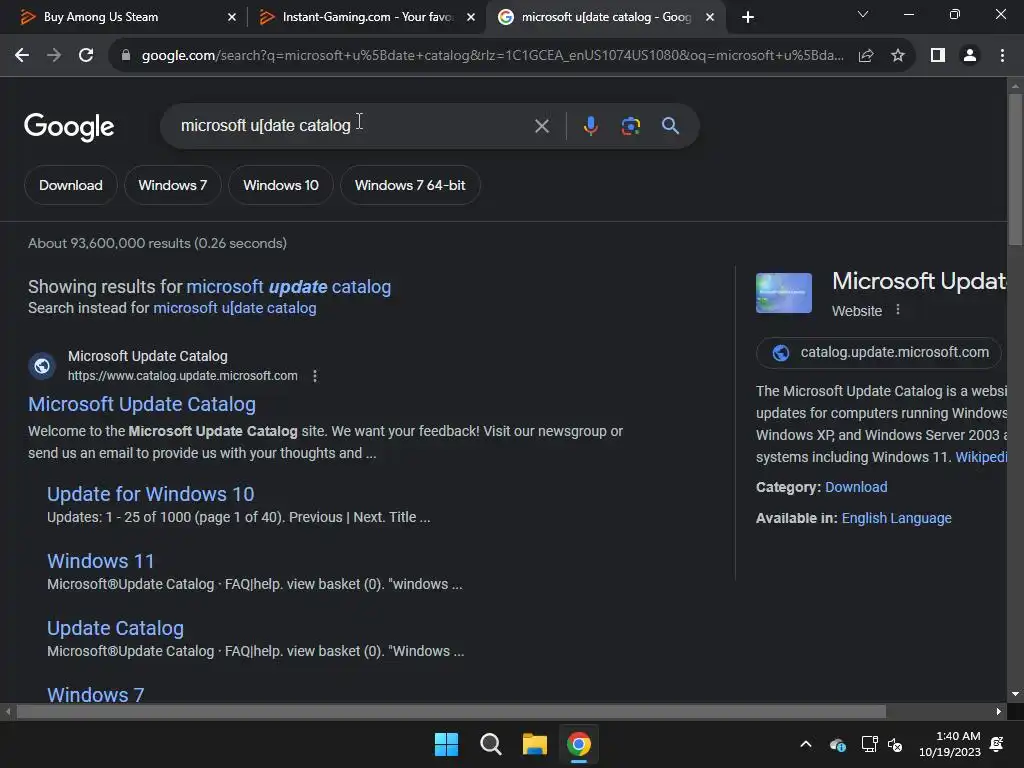This screenshot has width=1024, height=768.
Task: Search instead for microsoft u[date catalog
Action: 234,308
